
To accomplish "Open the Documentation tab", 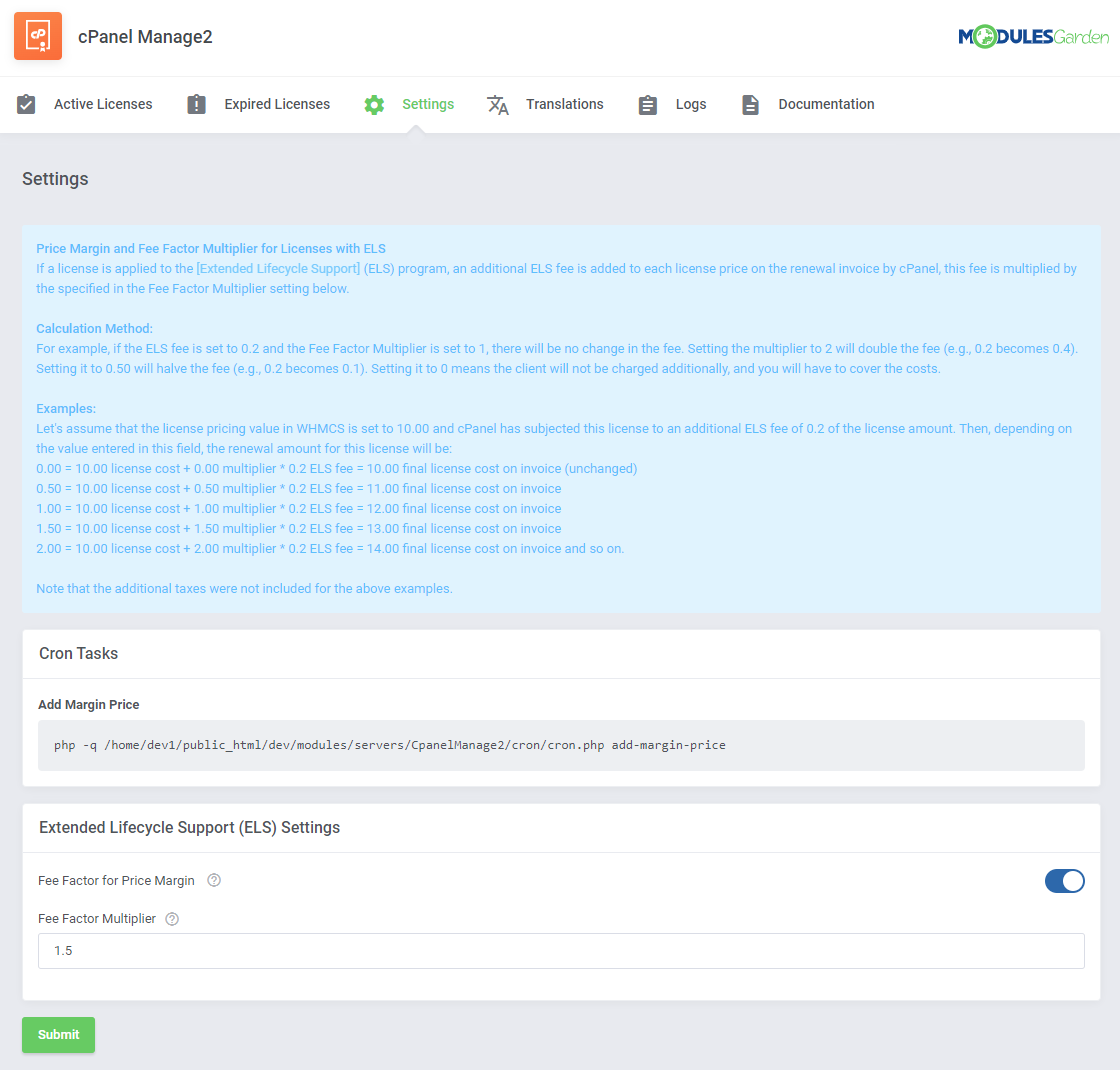I will click(826, 104).
